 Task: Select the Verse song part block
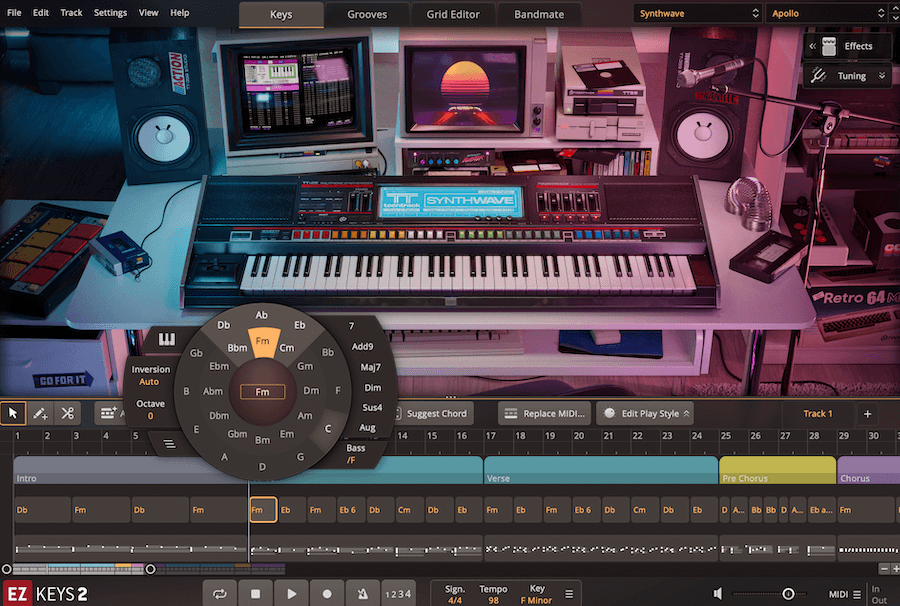pos(601,470)
